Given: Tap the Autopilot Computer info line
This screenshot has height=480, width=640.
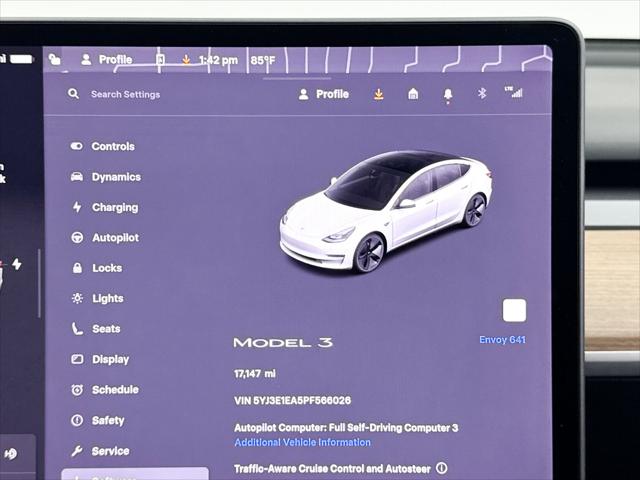Looking at the screenshot, I should click(346, 428).
